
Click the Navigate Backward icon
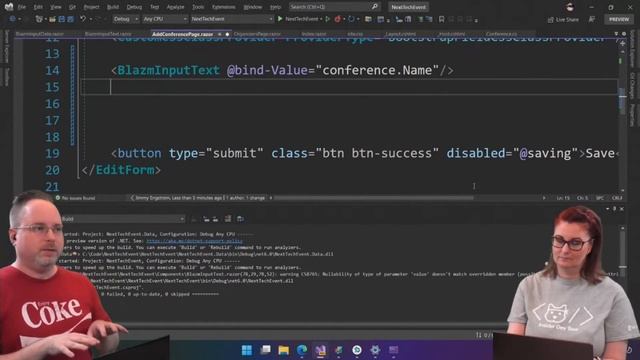[13, 19]
